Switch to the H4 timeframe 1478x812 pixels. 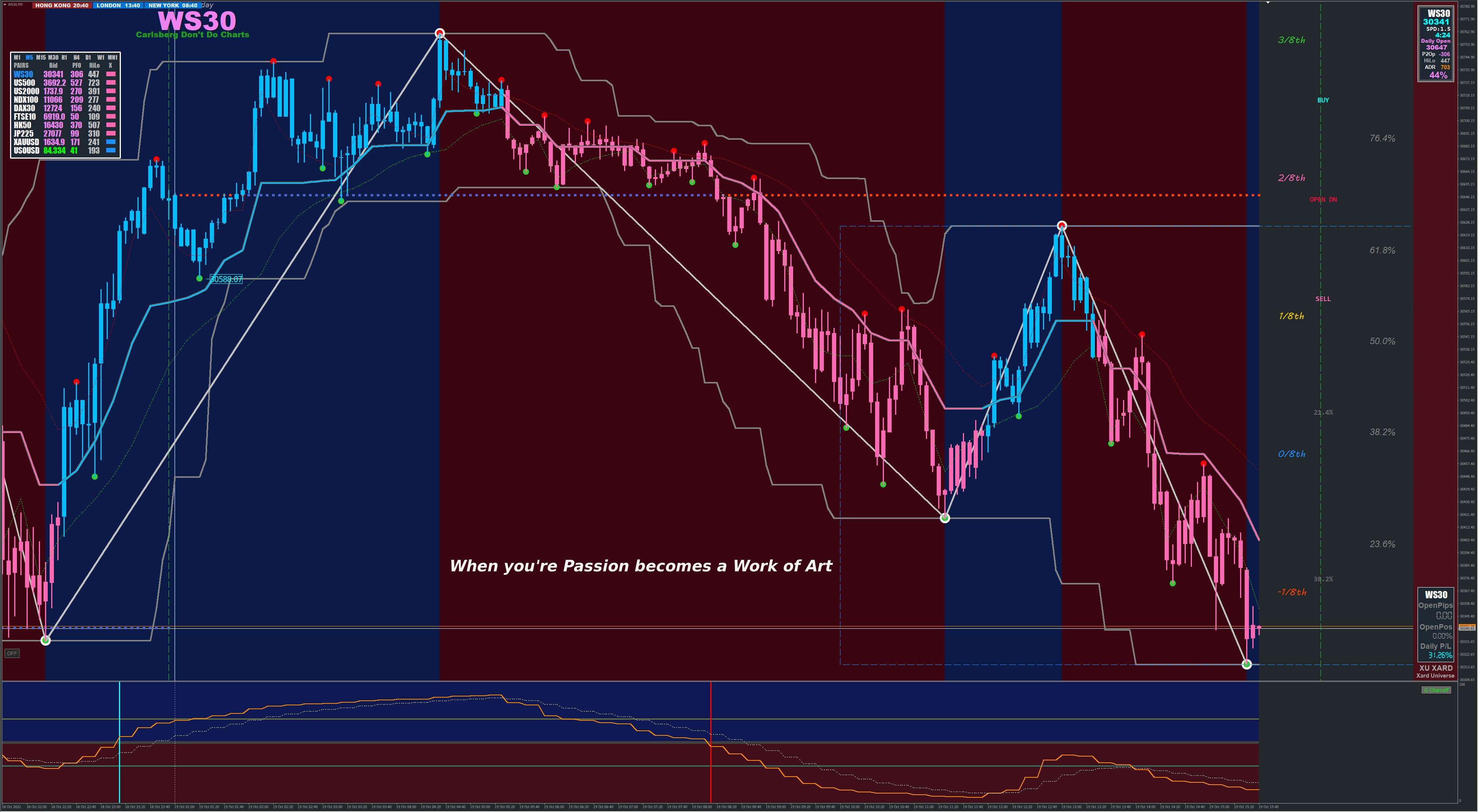(x=76, y=57)
